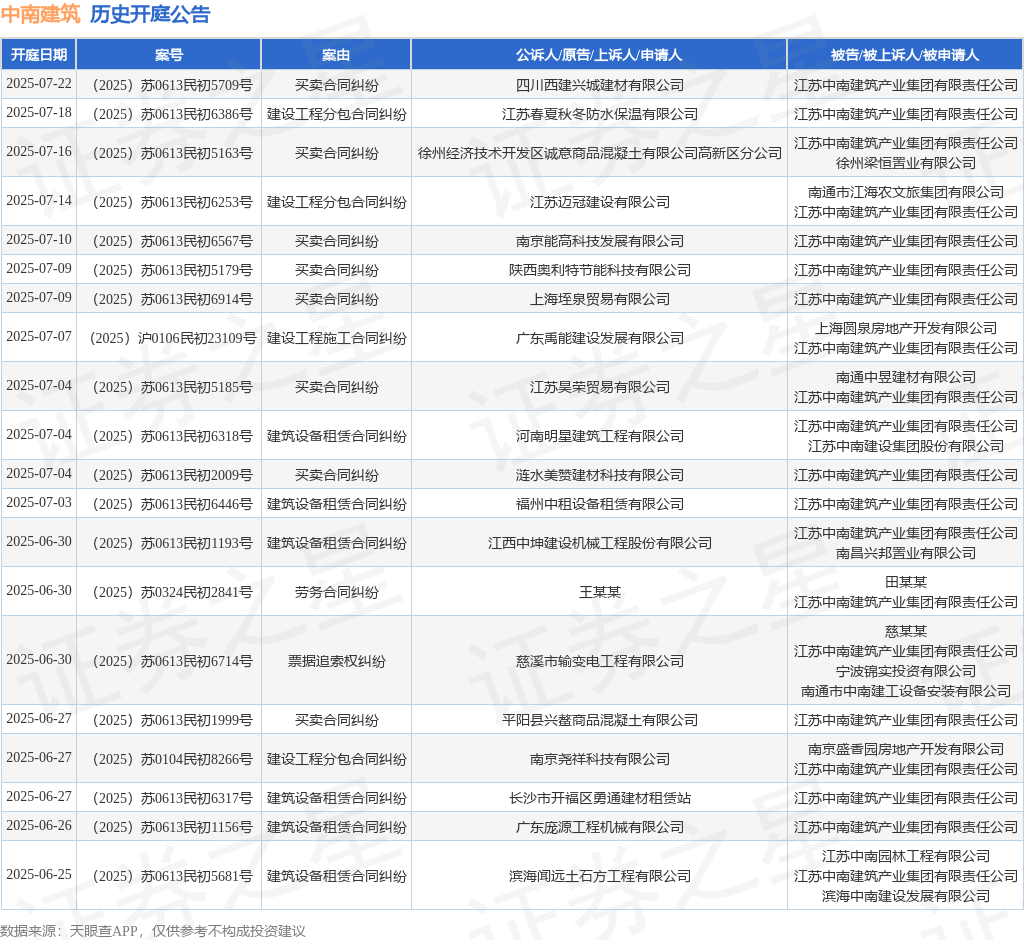Click defendant 宁波锦实投资有限公司
Screen dimensions: 1024x940
[906, 671]
